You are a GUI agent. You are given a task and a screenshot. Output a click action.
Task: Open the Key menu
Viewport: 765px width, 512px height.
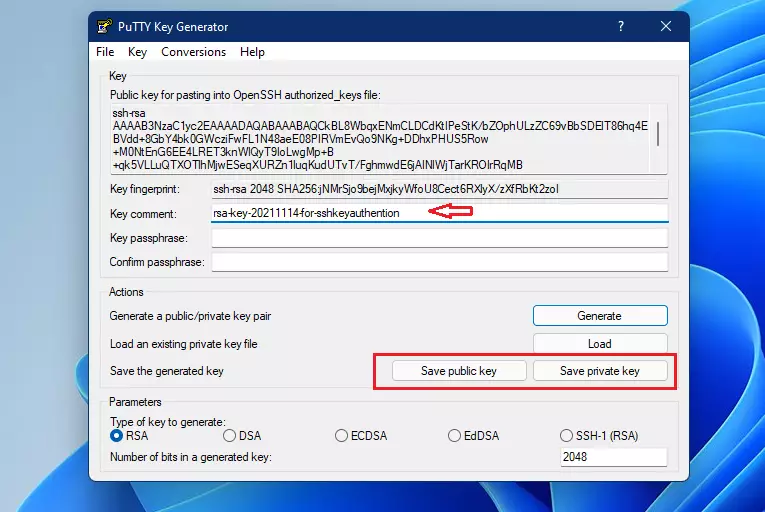pyautogui.click(x=137, y=52)
